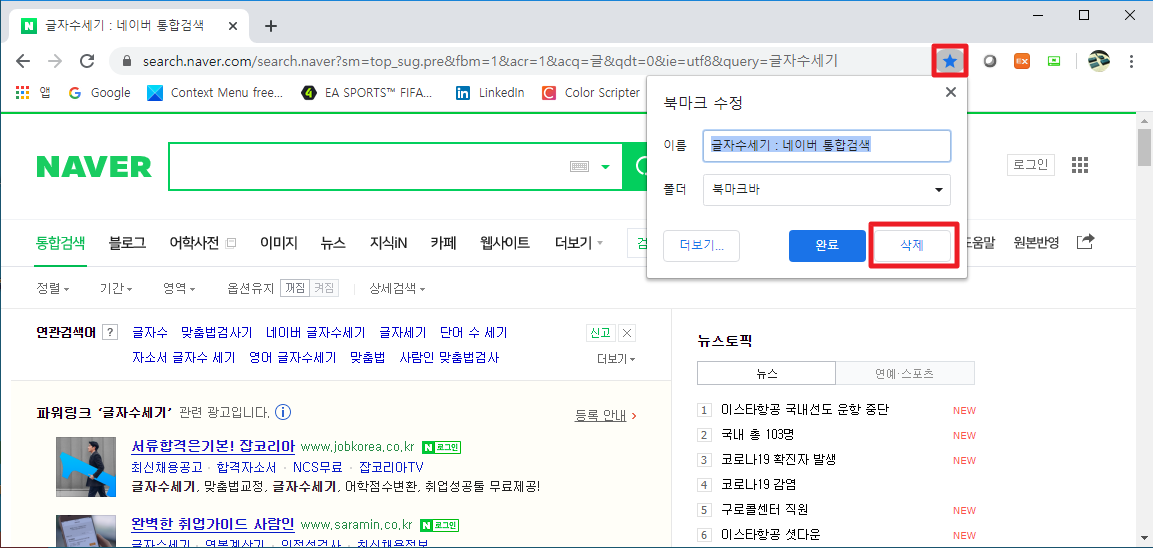Switch to the 블로그 tab
The image size is (1153, 548).
[126, 243]
